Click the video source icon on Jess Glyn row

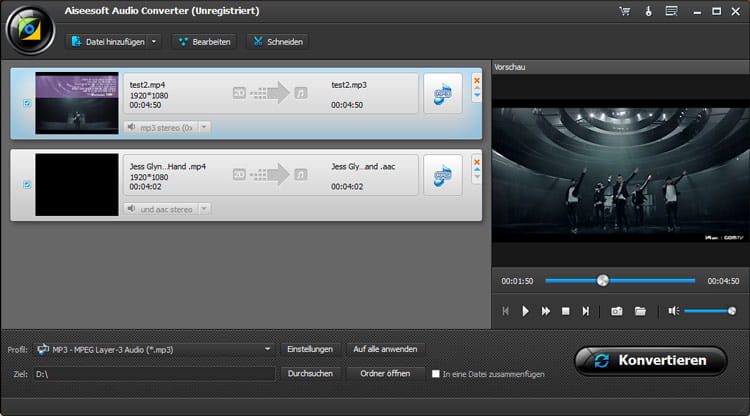tap(239, 175)
